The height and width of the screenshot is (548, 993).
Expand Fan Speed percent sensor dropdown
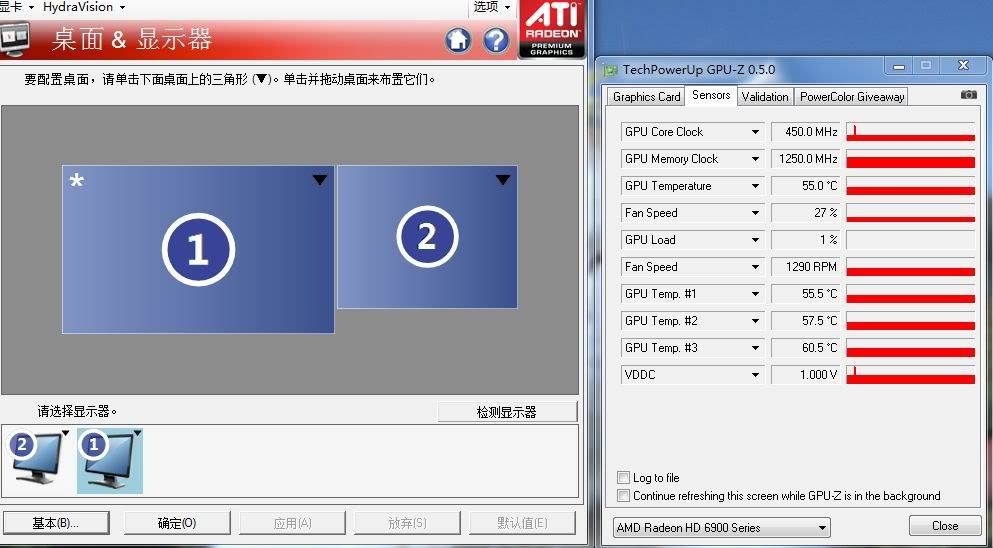[x=755, y=213]
